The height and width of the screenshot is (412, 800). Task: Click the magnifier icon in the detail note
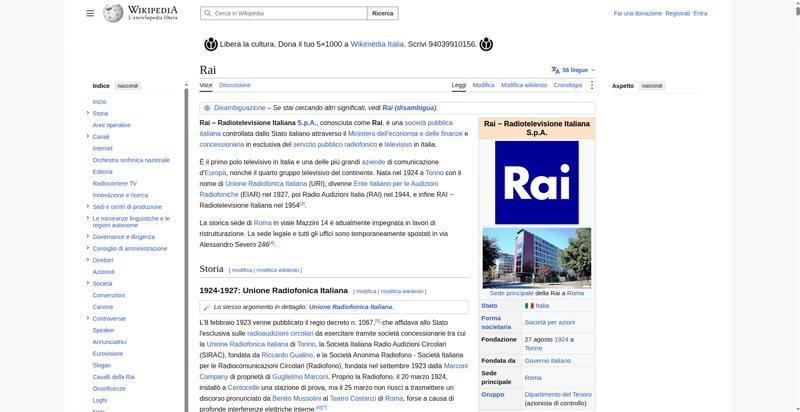coord(207,307)
